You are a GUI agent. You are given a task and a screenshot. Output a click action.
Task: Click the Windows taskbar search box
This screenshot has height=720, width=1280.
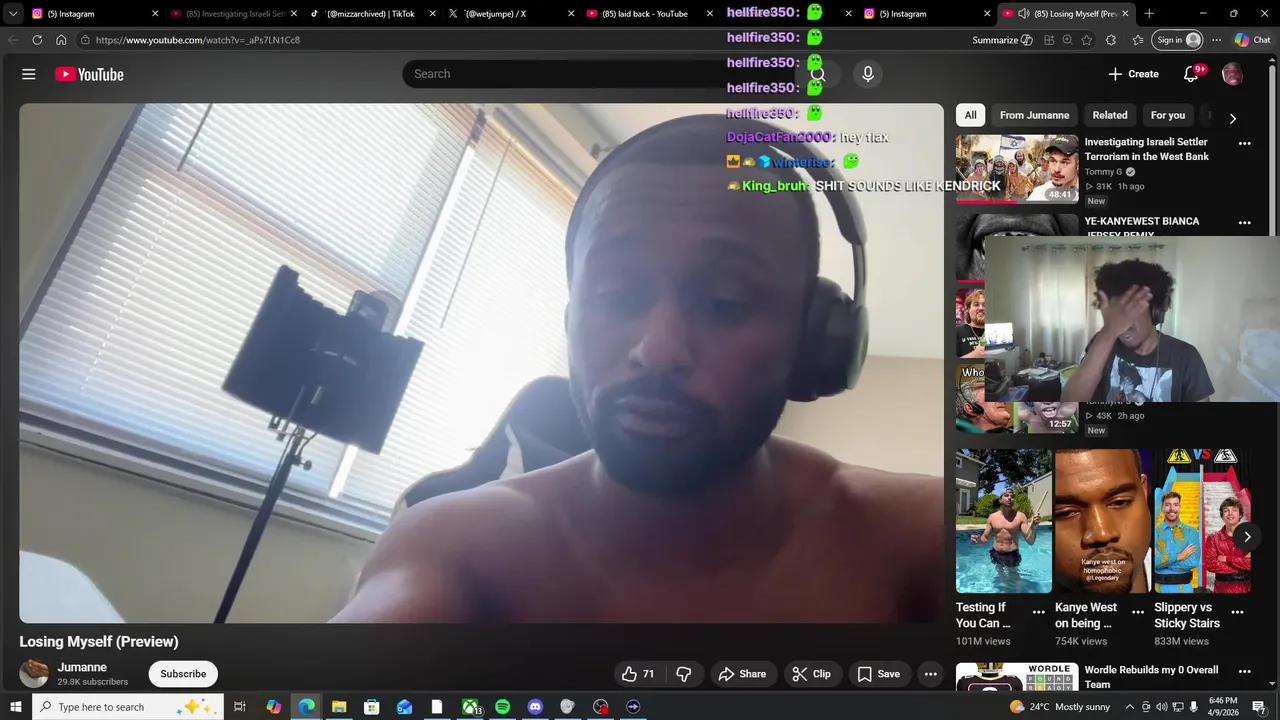tap(130, 707)
